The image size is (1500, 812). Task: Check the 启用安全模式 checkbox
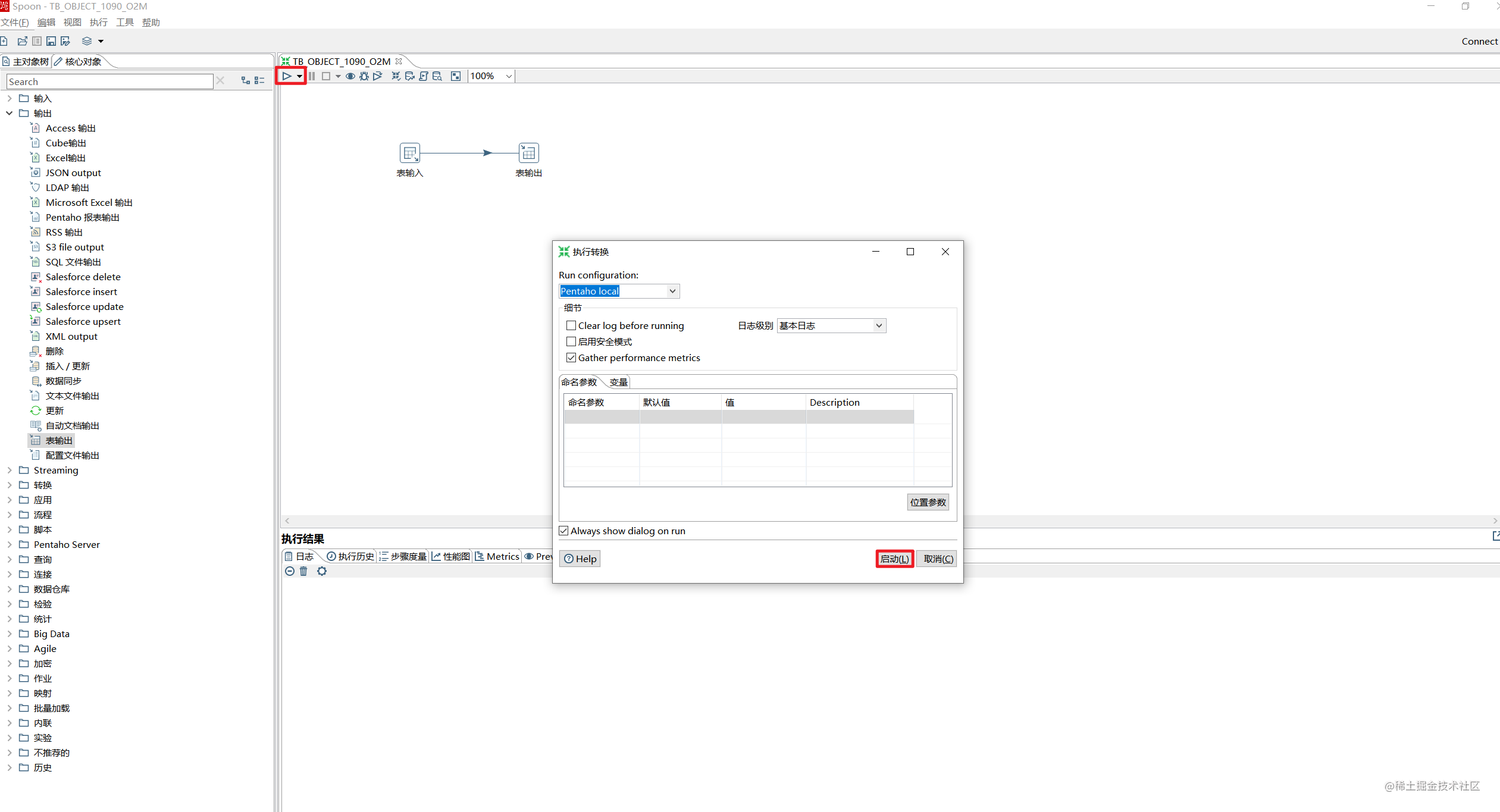(x=571, y=341)
